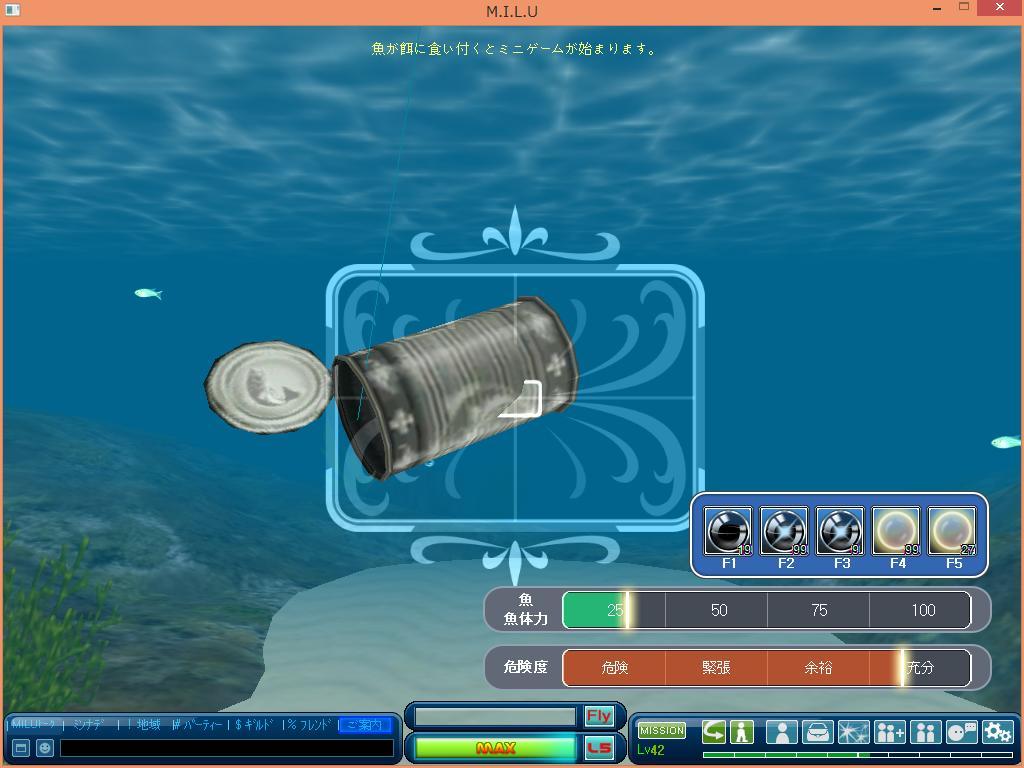Open the chat speech bubble icon
This screenshot has width=1024, height=768.
pos(961,732)
